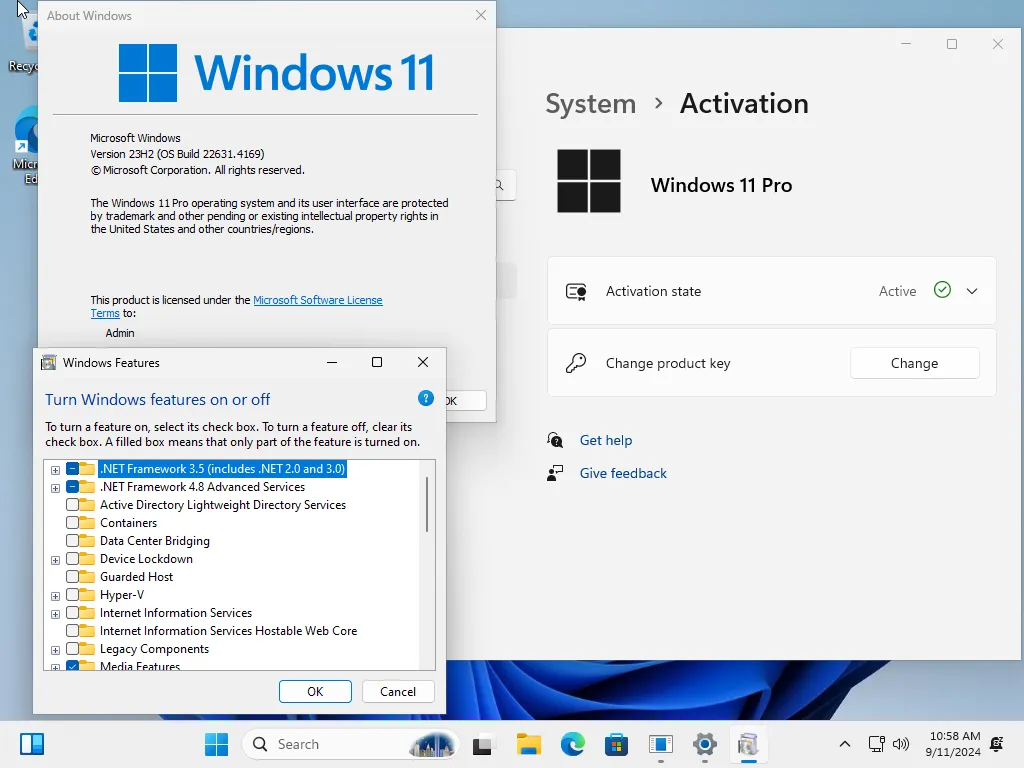Close the About Windows dialog
The height and width of the screenshot is (768, 1024).
point(481,15)
